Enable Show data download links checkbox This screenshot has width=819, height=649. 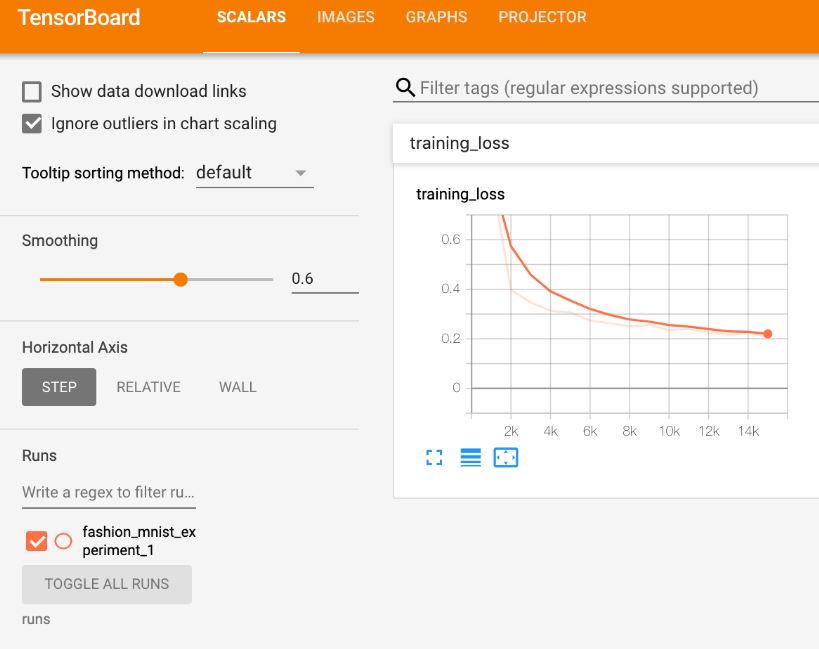(x=32, y=91)
